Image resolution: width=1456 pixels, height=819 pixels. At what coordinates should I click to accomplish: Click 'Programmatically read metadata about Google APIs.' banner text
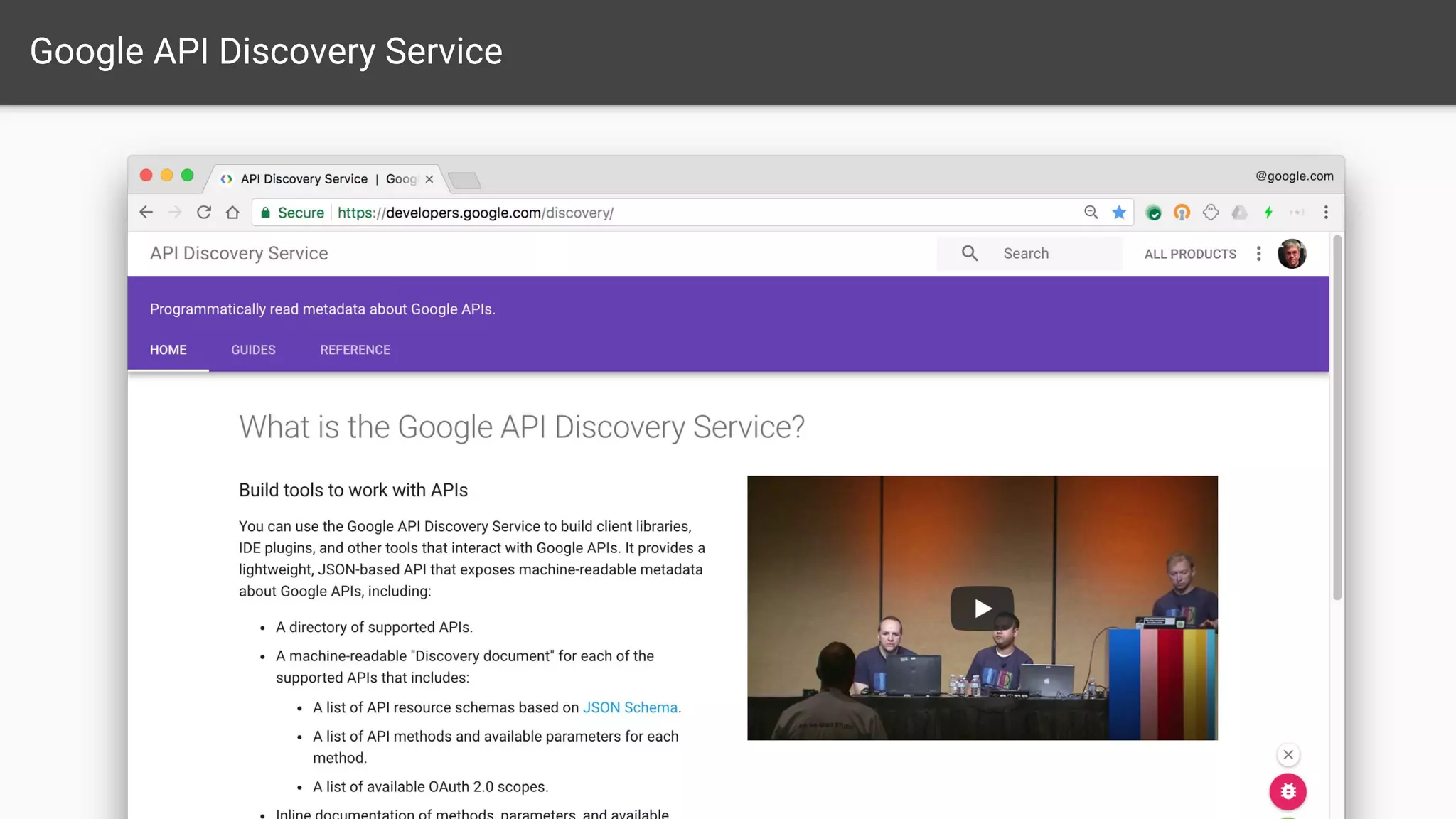point(323,309)
